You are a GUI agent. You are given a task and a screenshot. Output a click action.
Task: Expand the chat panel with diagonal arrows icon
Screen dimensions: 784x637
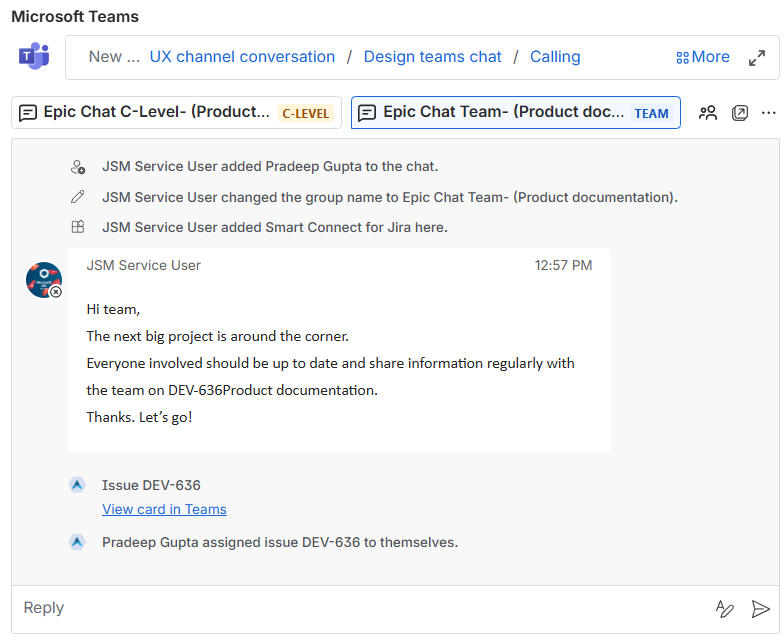(x=757, y=58)
